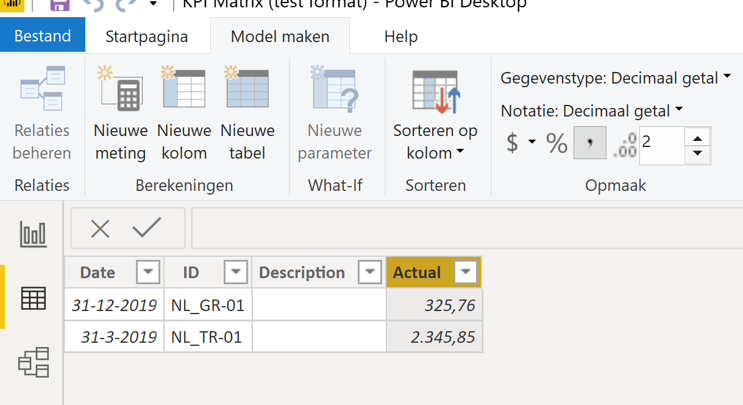Screen dimensions: 743x405
Task: Click the value 2.345,85
Action: pos(435,337)
